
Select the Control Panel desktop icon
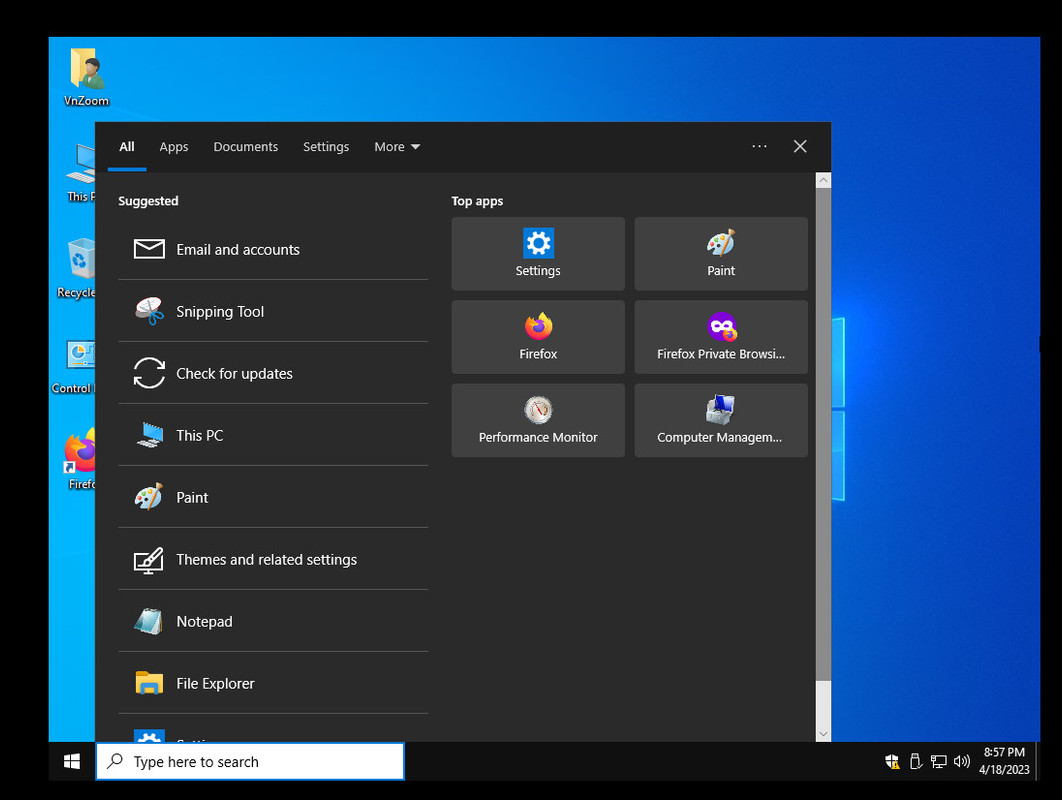[73, 366]
